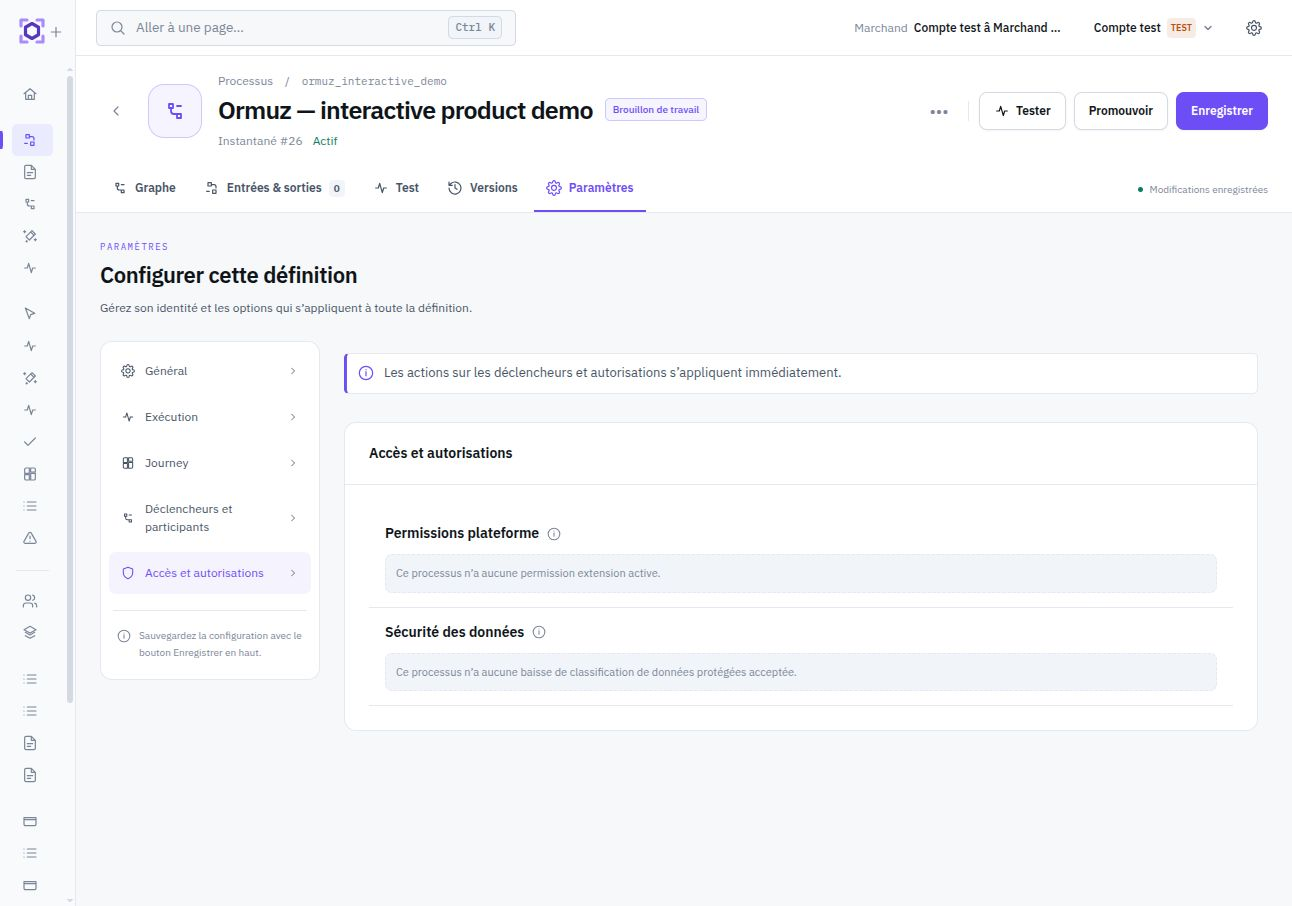
Task: Expand the Journey section chevron
Action: 293,463
